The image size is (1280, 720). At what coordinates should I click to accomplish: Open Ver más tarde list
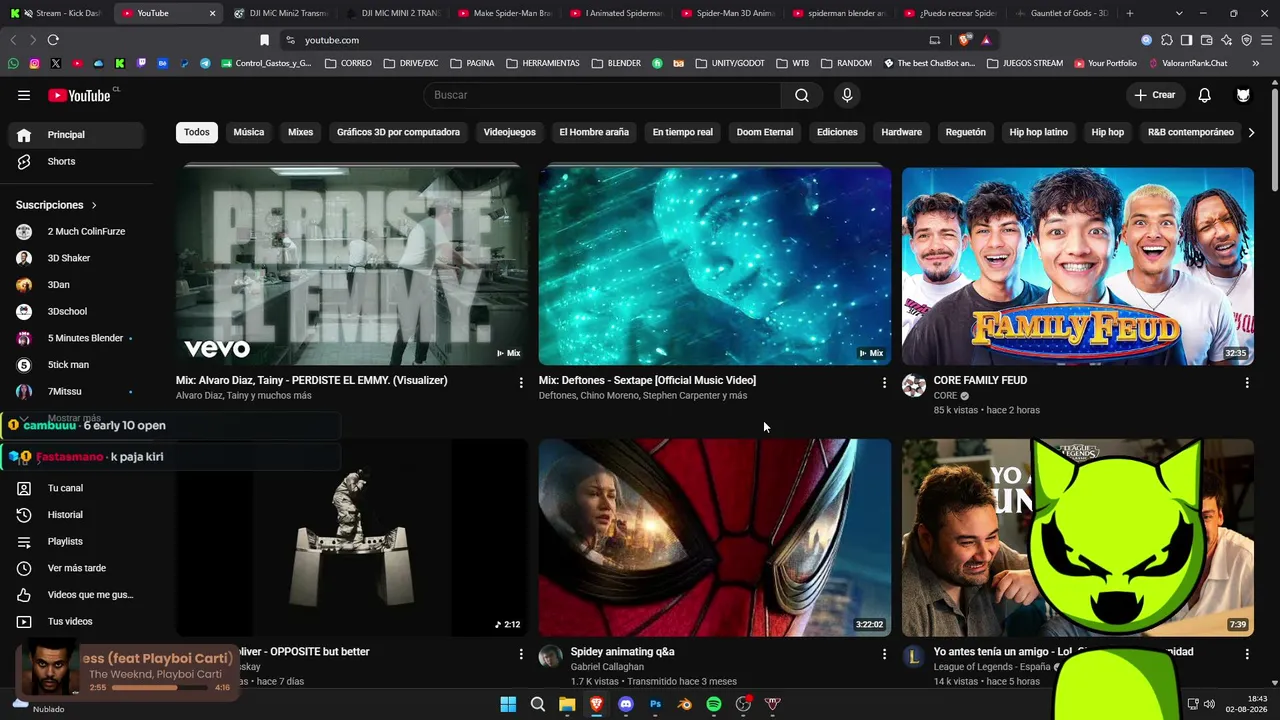point(76,568)
